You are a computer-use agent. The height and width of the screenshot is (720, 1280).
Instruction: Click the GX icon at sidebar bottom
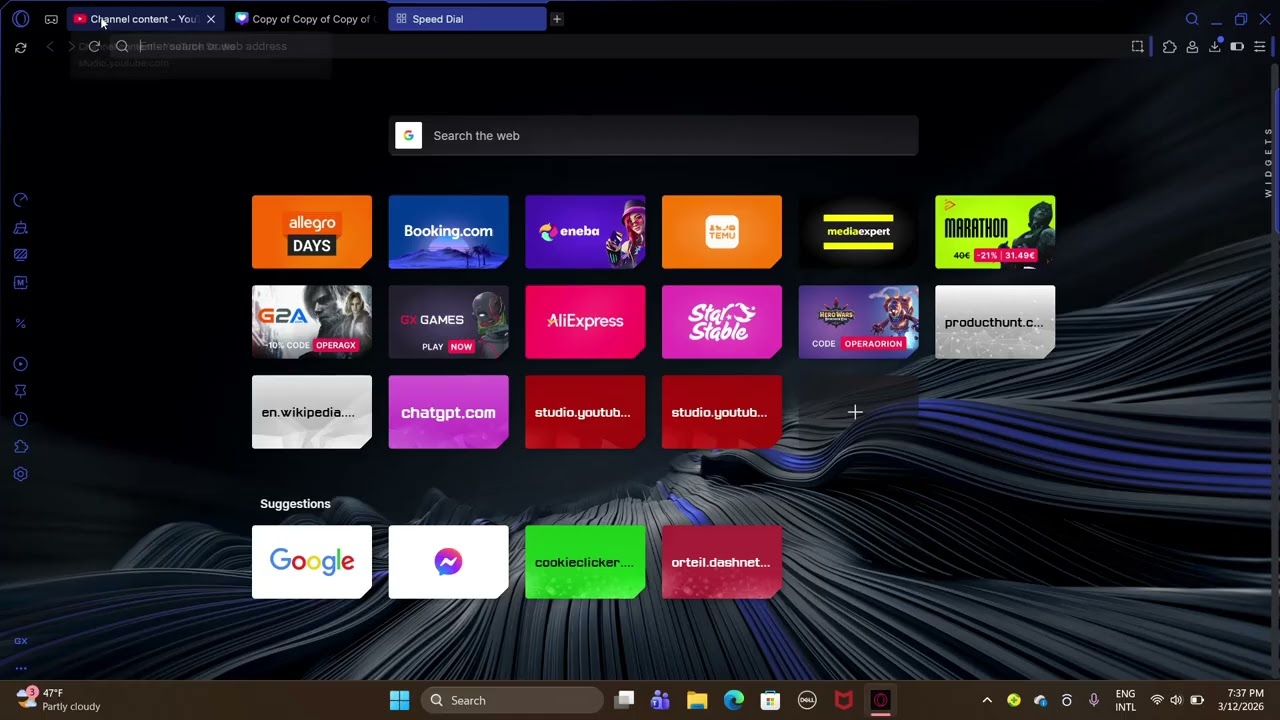coord(20,641)
